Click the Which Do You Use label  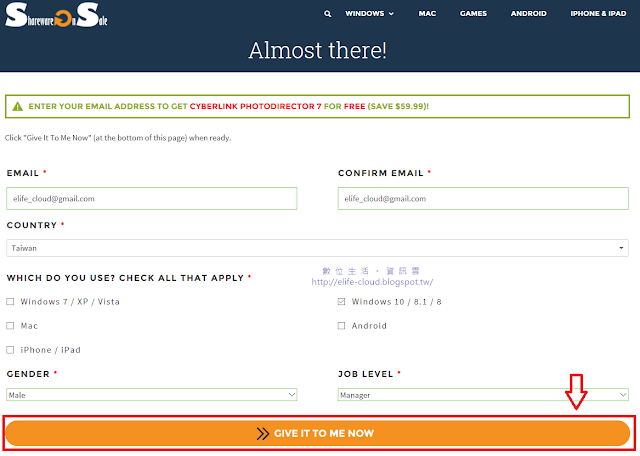pyautogui.click(x=125, y=278)
